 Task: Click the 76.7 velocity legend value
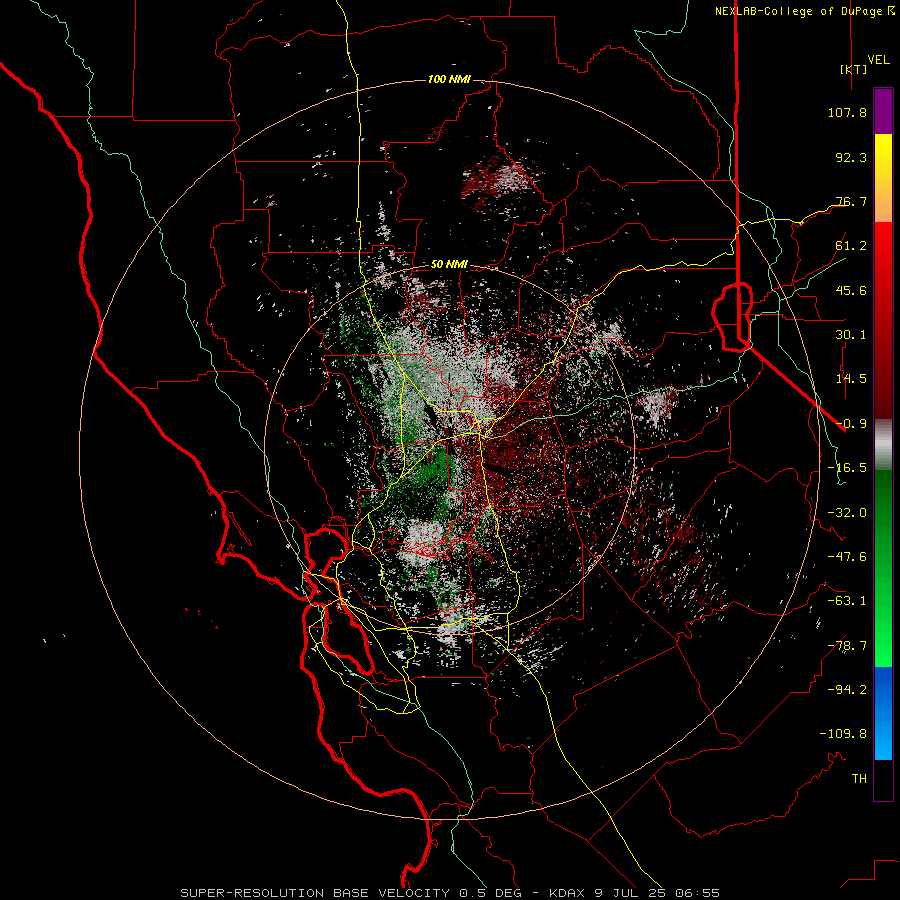coord(851,201)
